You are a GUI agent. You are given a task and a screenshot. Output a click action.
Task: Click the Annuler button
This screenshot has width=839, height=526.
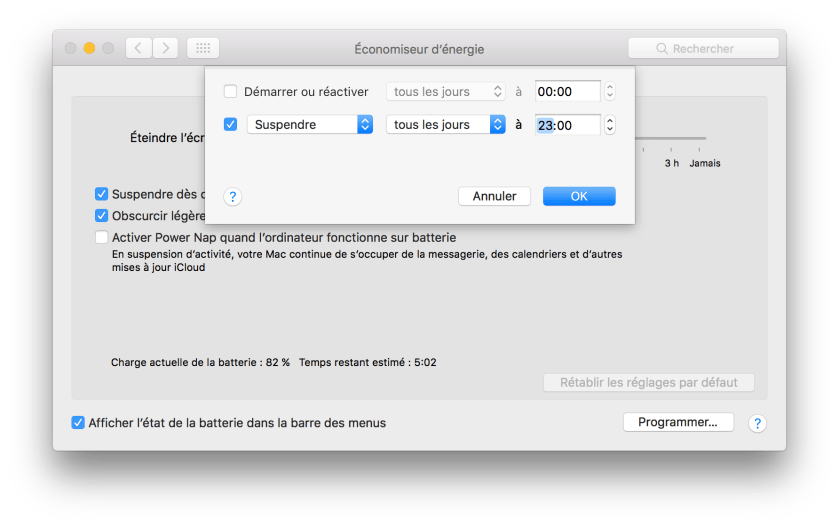494,196
